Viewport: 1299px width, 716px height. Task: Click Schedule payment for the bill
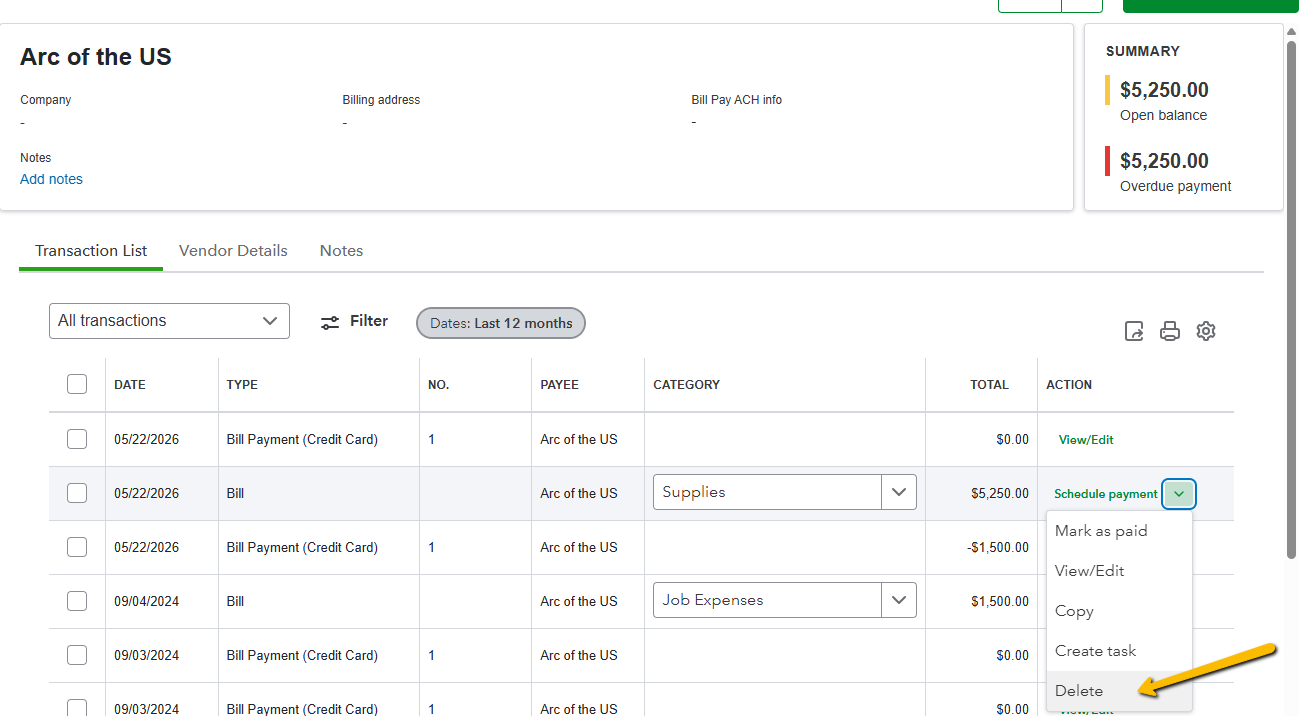[x=1105, y=494]
